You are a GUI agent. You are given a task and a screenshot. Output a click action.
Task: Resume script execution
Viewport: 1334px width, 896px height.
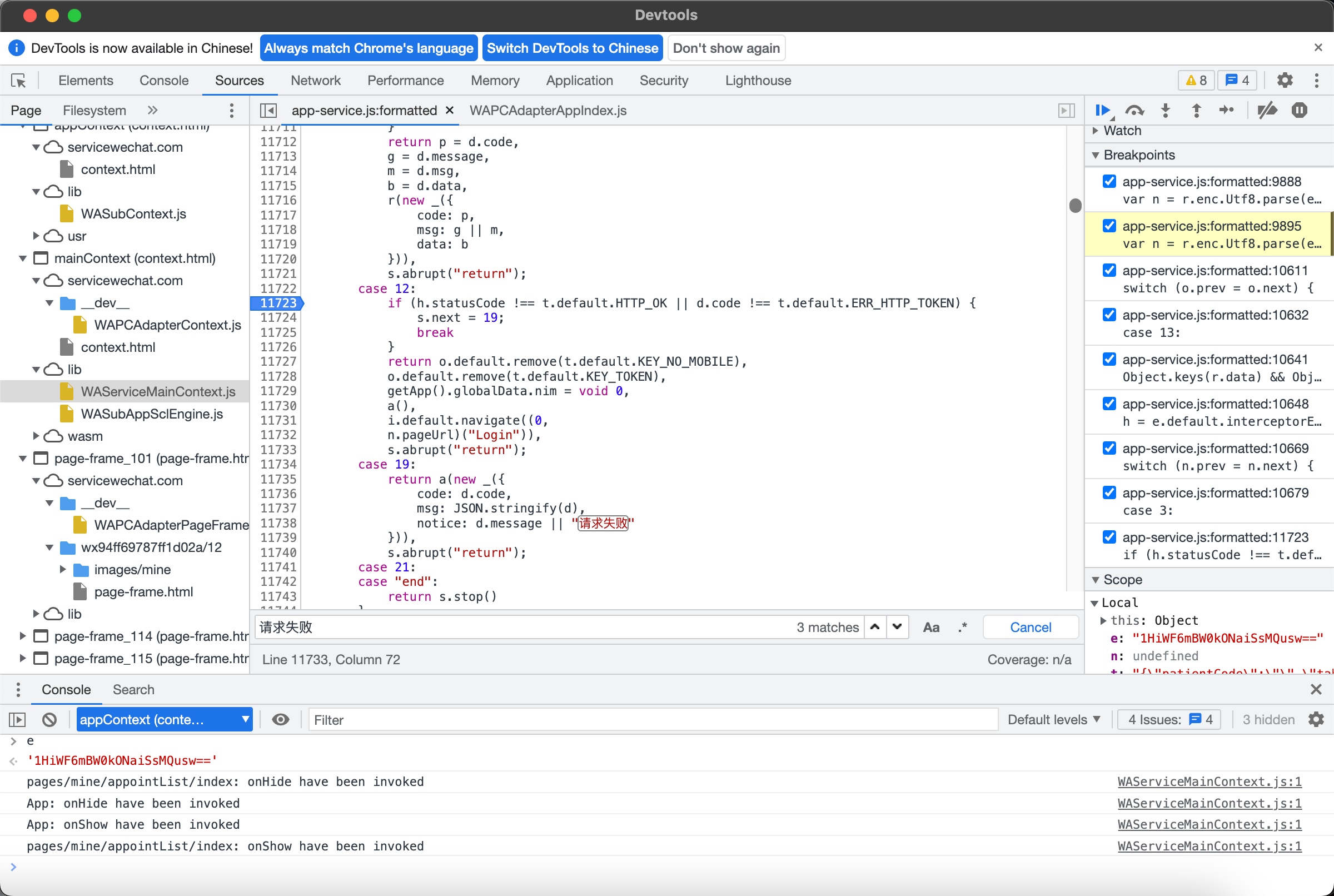[x=1103, y=110]
